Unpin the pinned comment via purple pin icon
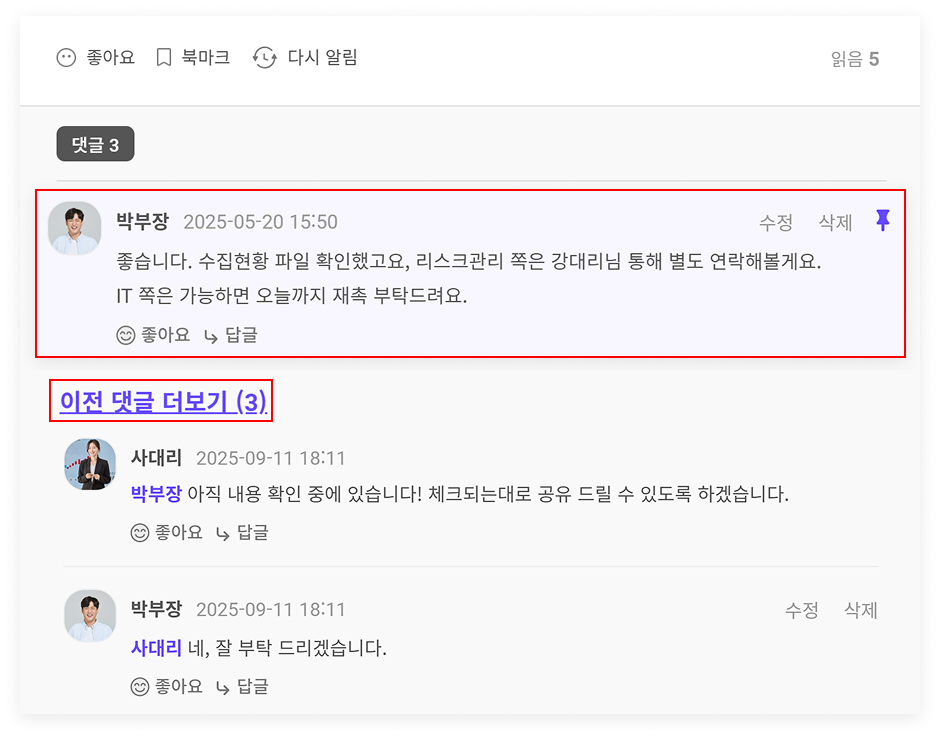 pyautogui.click(x=882, y=221)
